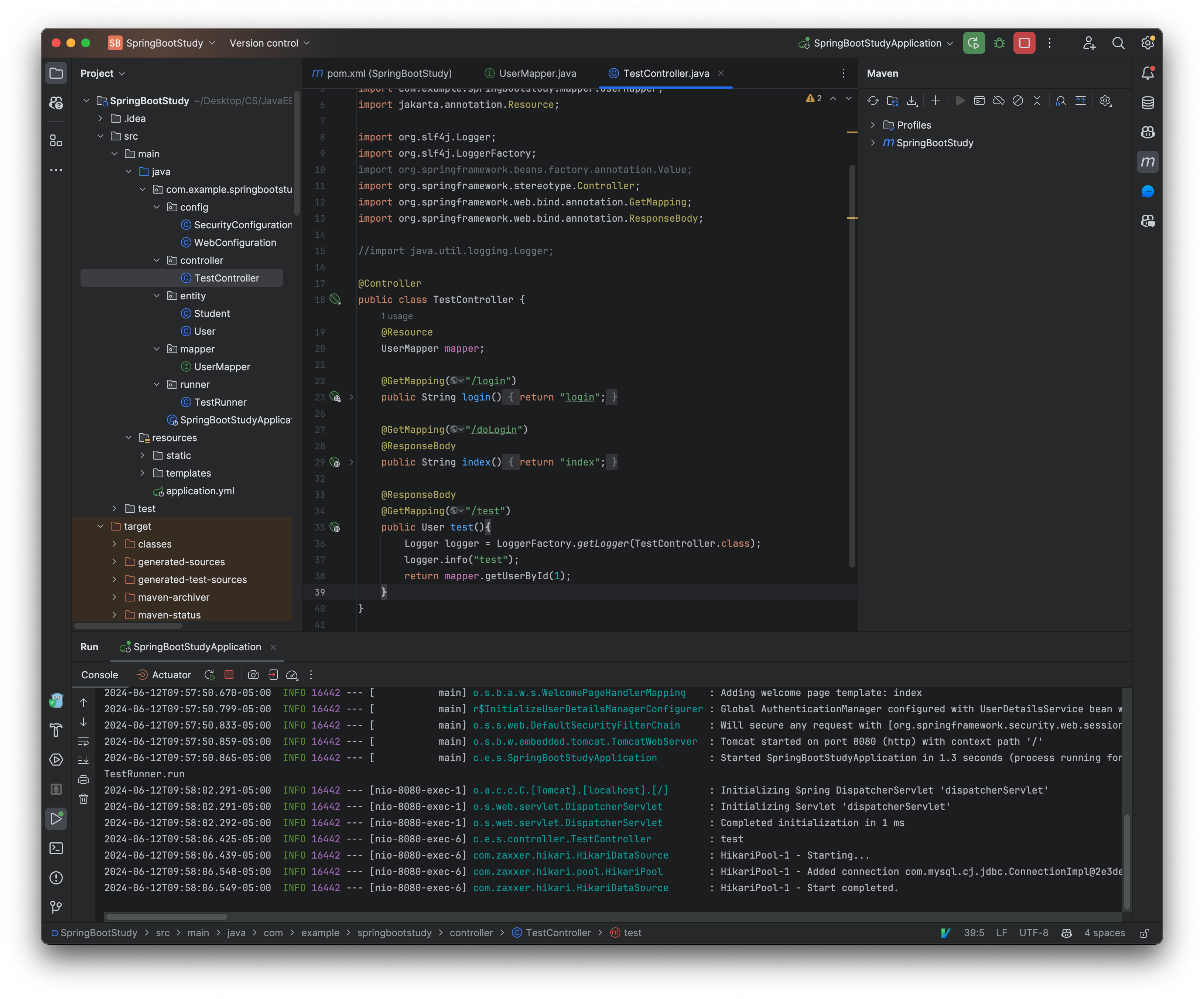Open the Database tool window
The image size is (1204, 999).
pos(1148,102)
